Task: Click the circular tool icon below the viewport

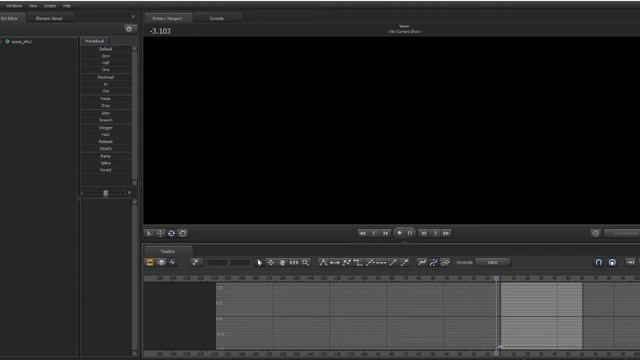Action: click(183, 233)
